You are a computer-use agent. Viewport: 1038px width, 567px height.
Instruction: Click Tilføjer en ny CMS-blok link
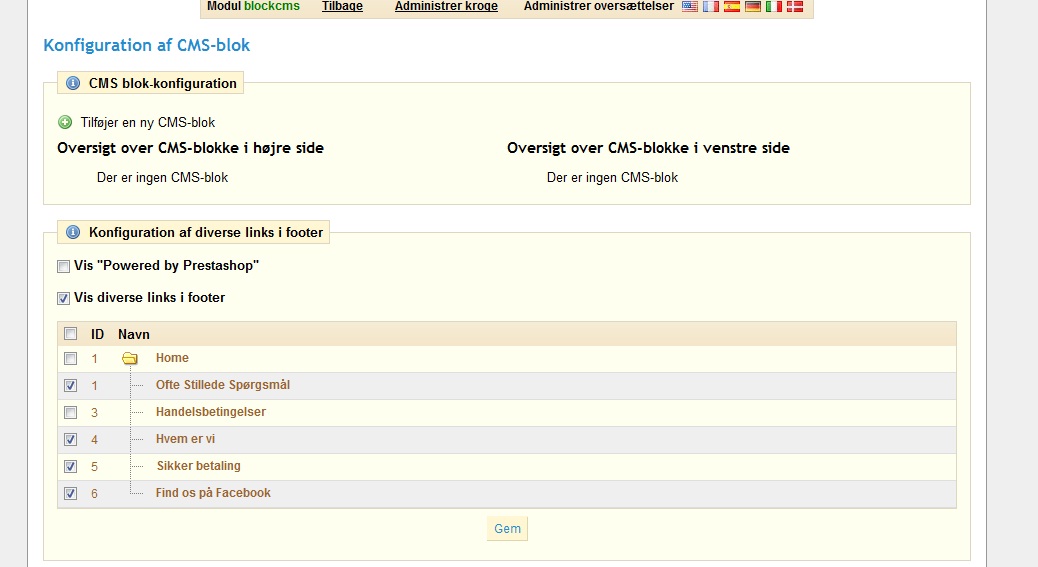[148, 123]
